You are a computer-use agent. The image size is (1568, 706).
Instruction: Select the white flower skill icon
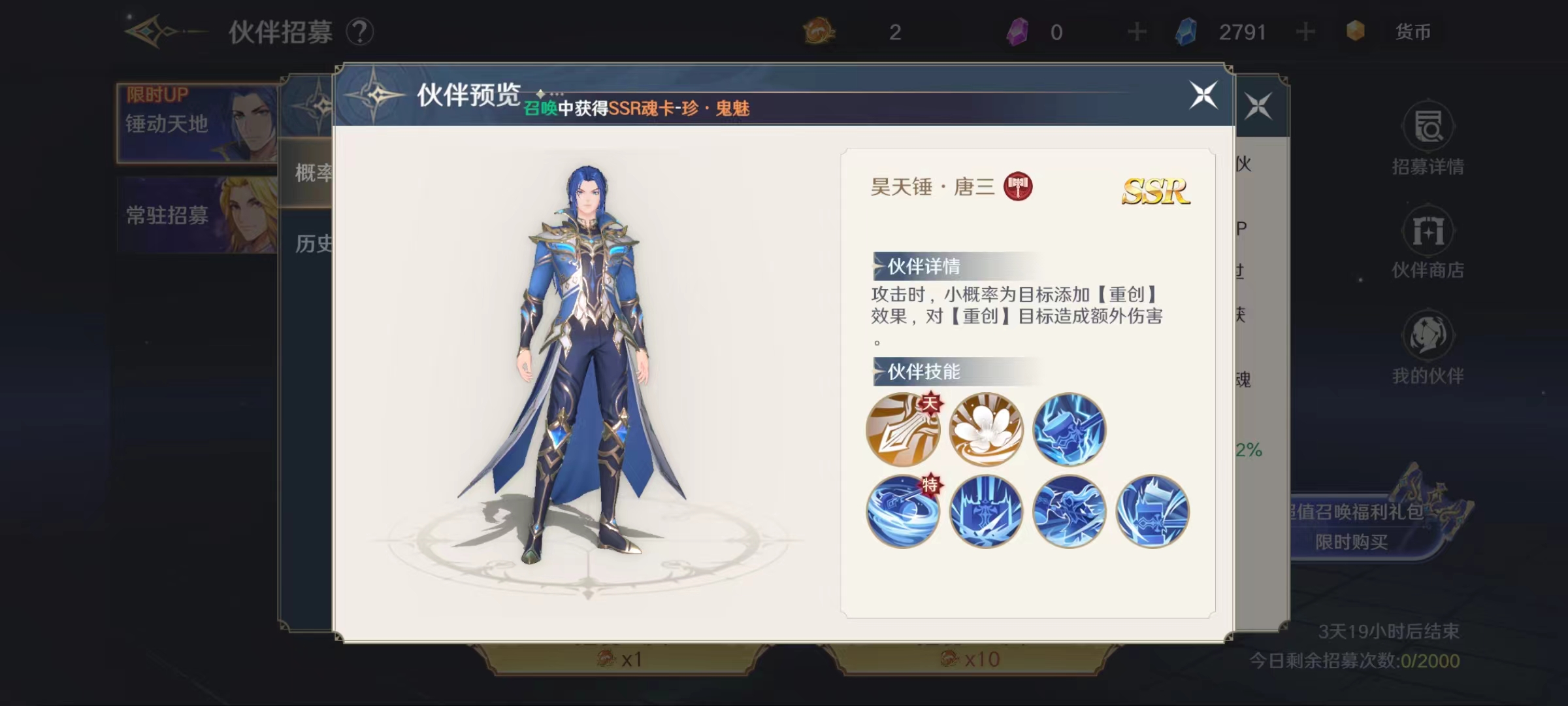986,429
